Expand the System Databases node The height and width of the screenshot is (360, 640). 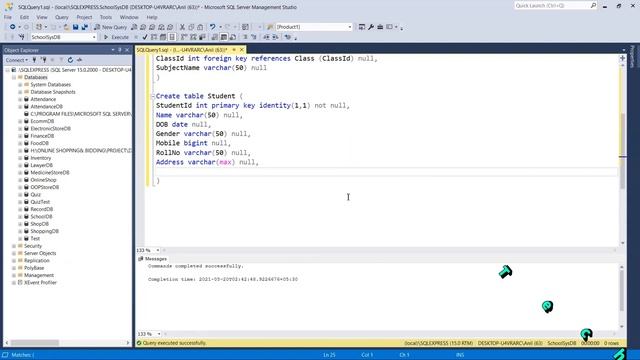20,84
